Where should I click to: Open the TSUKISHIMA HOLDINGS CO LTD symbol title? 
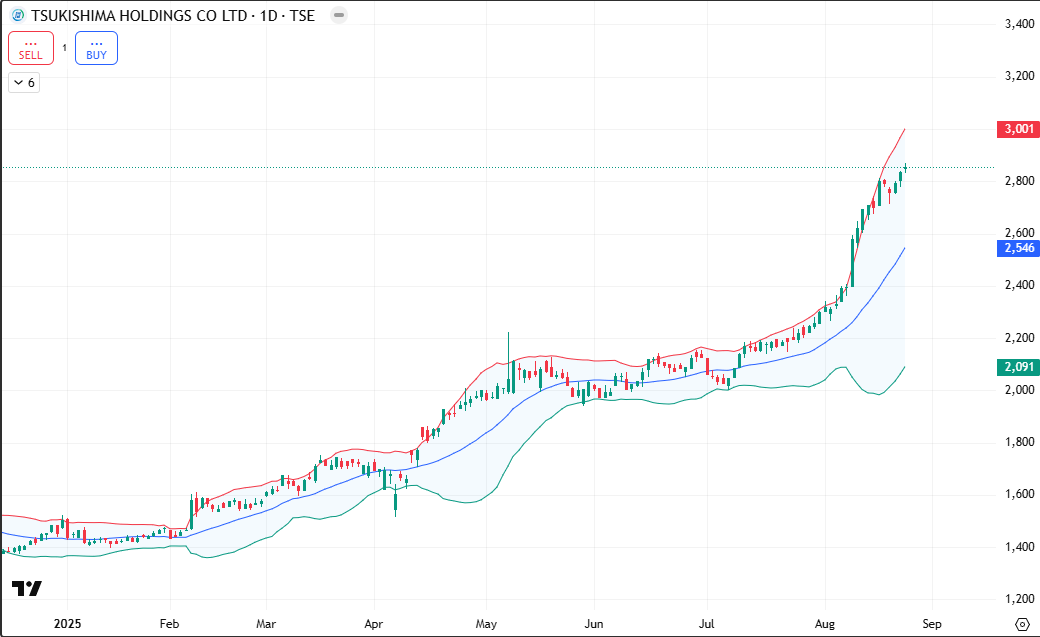pos(172,15)
